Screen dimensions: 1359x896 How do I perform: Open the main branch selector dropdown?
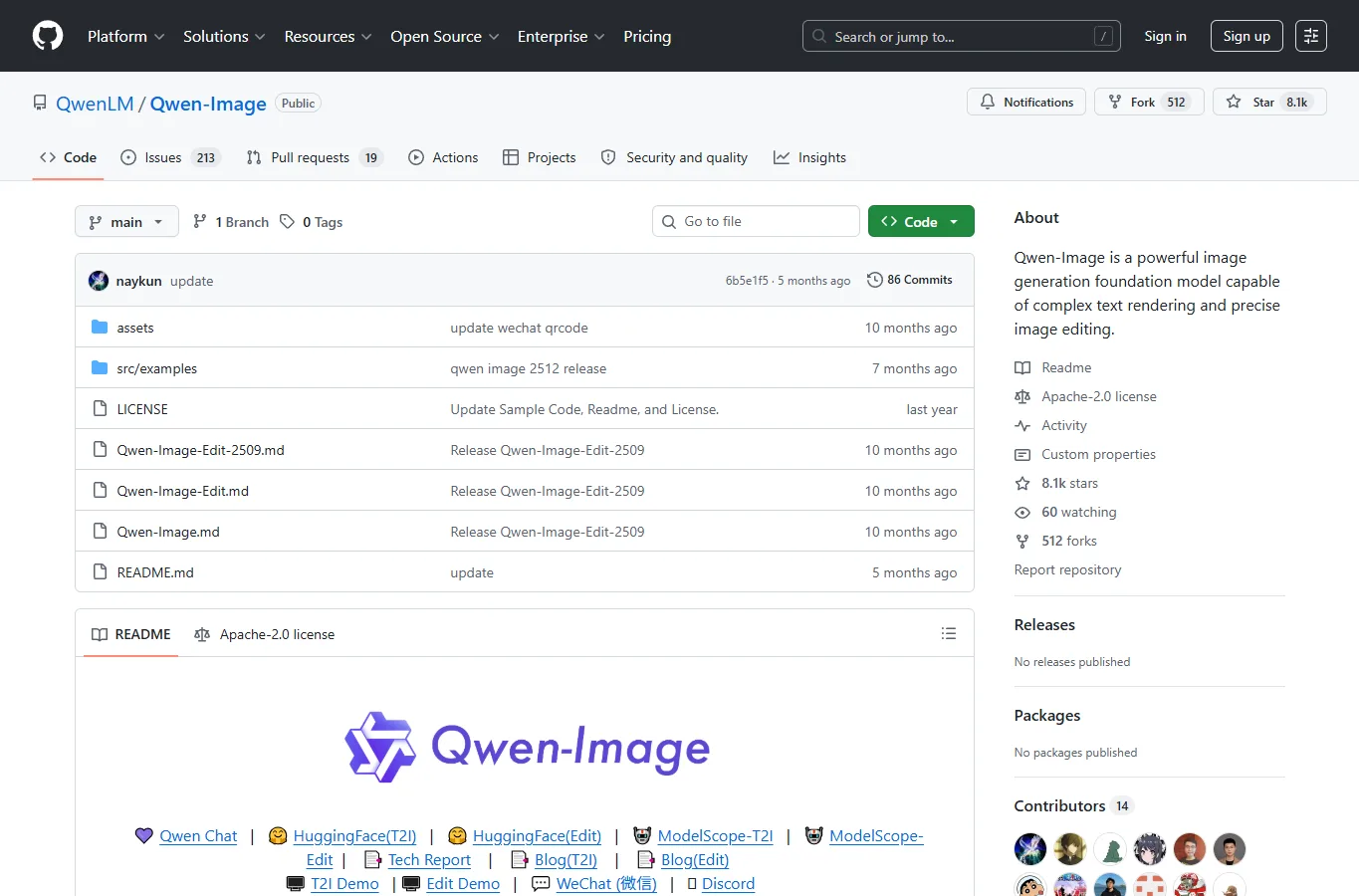pos(126,221)
